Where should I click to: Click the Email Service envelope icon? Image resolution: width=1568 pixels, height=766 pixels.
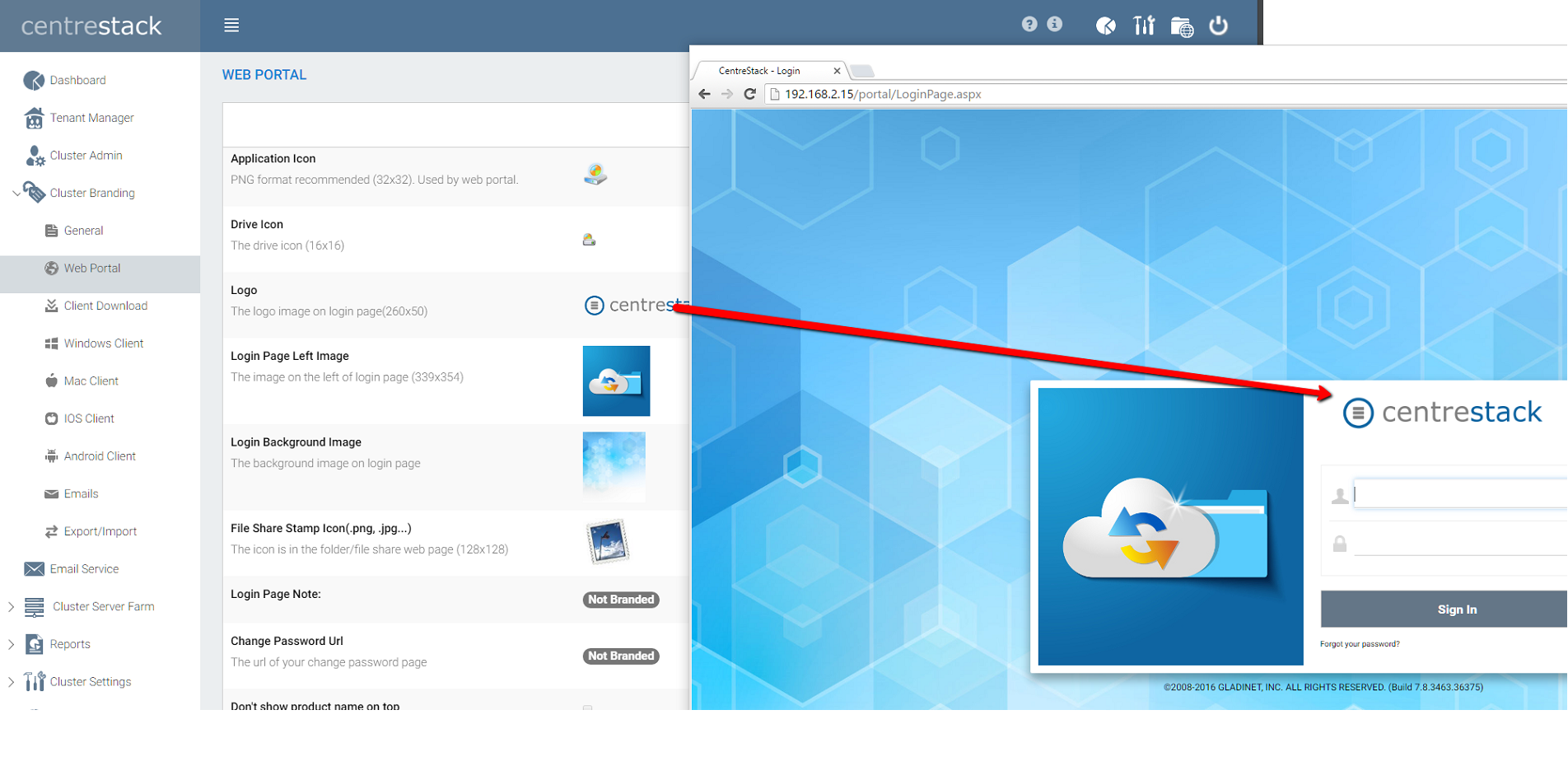34,569
